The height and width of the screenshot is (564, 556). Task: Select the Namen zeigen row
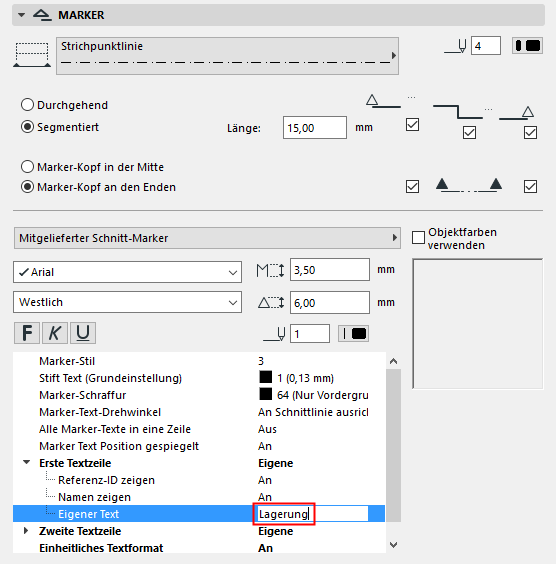coord(199,497)
